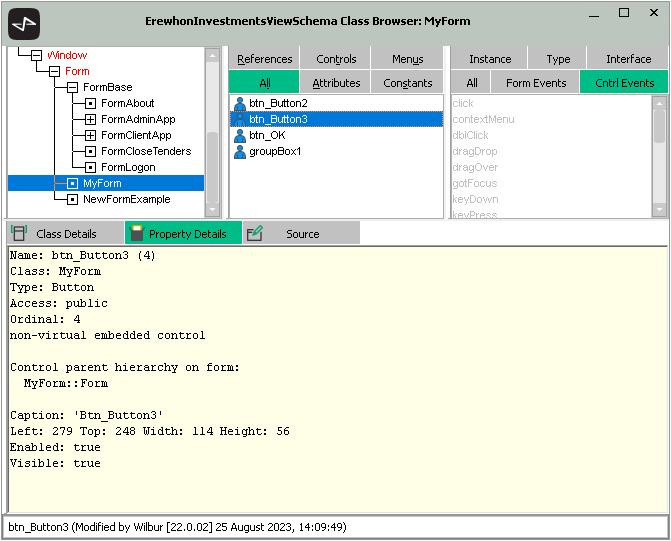Click the btn_Button2 property icon
This screenshot has width=671, height=541.
(240, 103)
